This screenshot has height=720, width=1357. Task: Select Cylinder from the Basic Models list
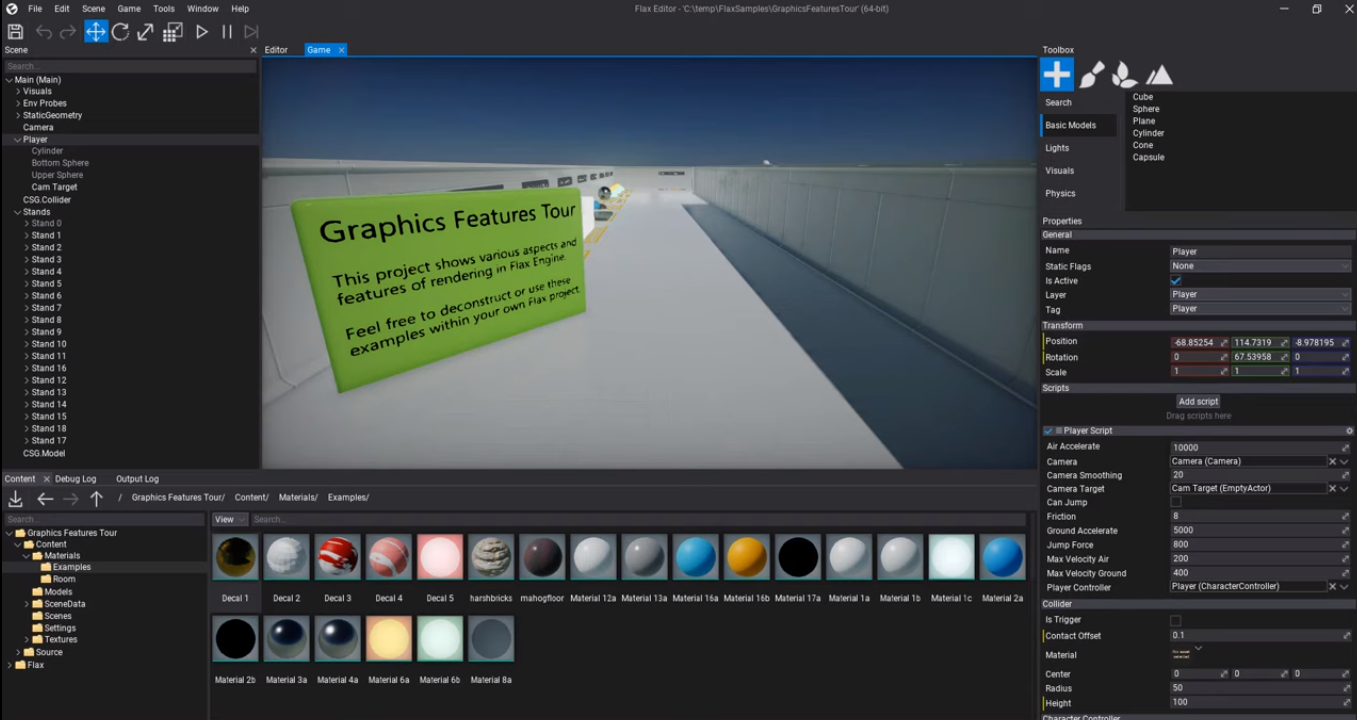pos(1148,132)
